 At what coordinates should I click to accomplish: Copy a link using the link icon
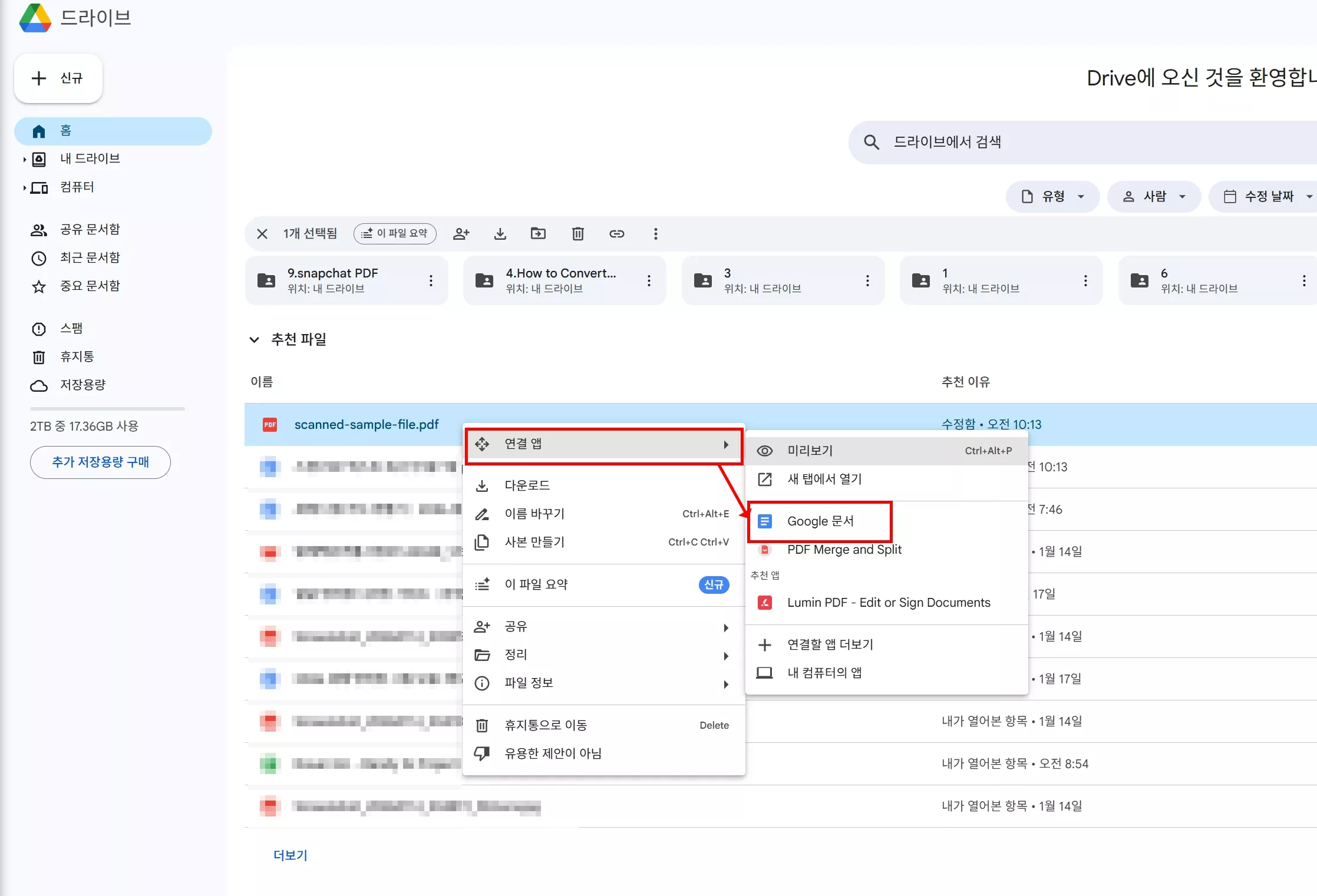click(616, 233)
